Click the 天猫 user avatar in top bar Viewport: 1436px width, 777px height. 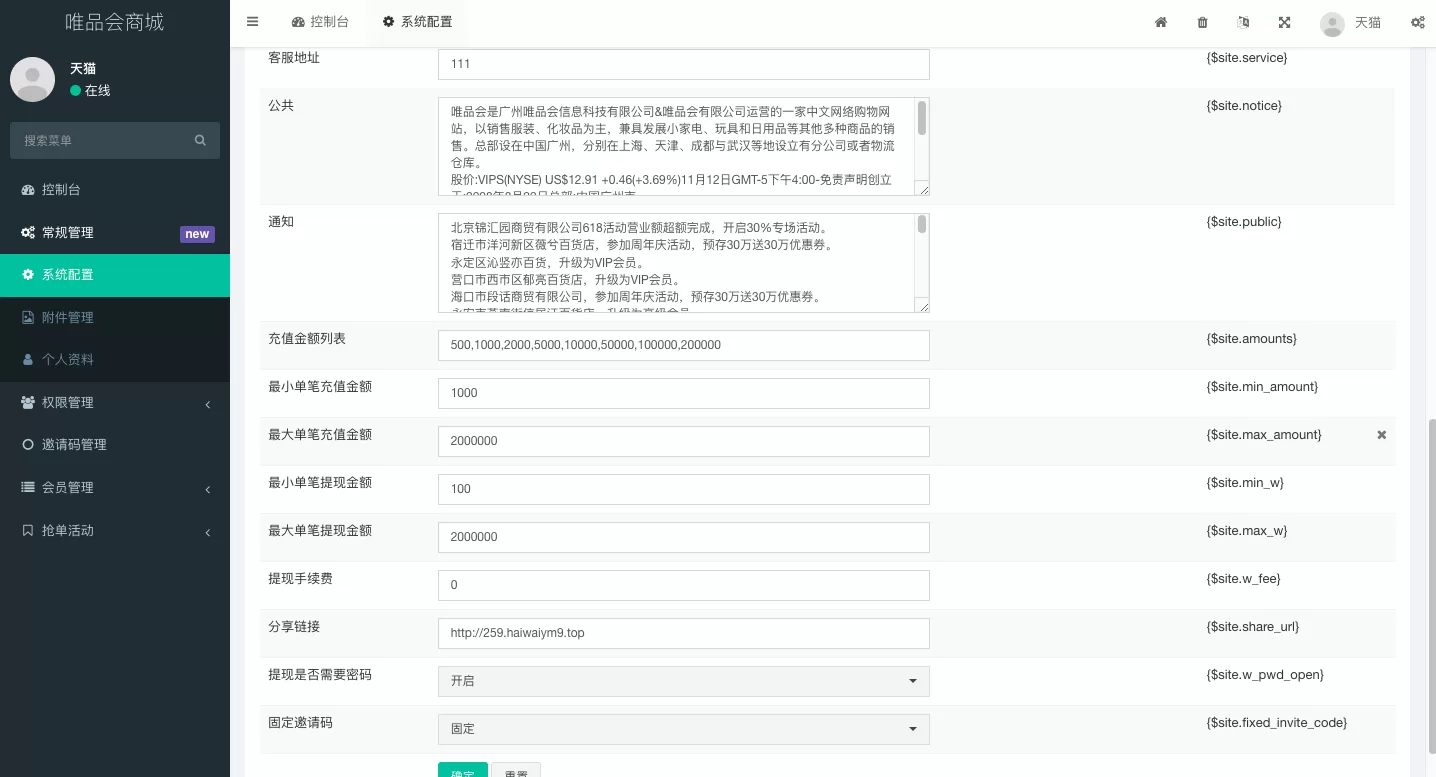point(1332,24)
